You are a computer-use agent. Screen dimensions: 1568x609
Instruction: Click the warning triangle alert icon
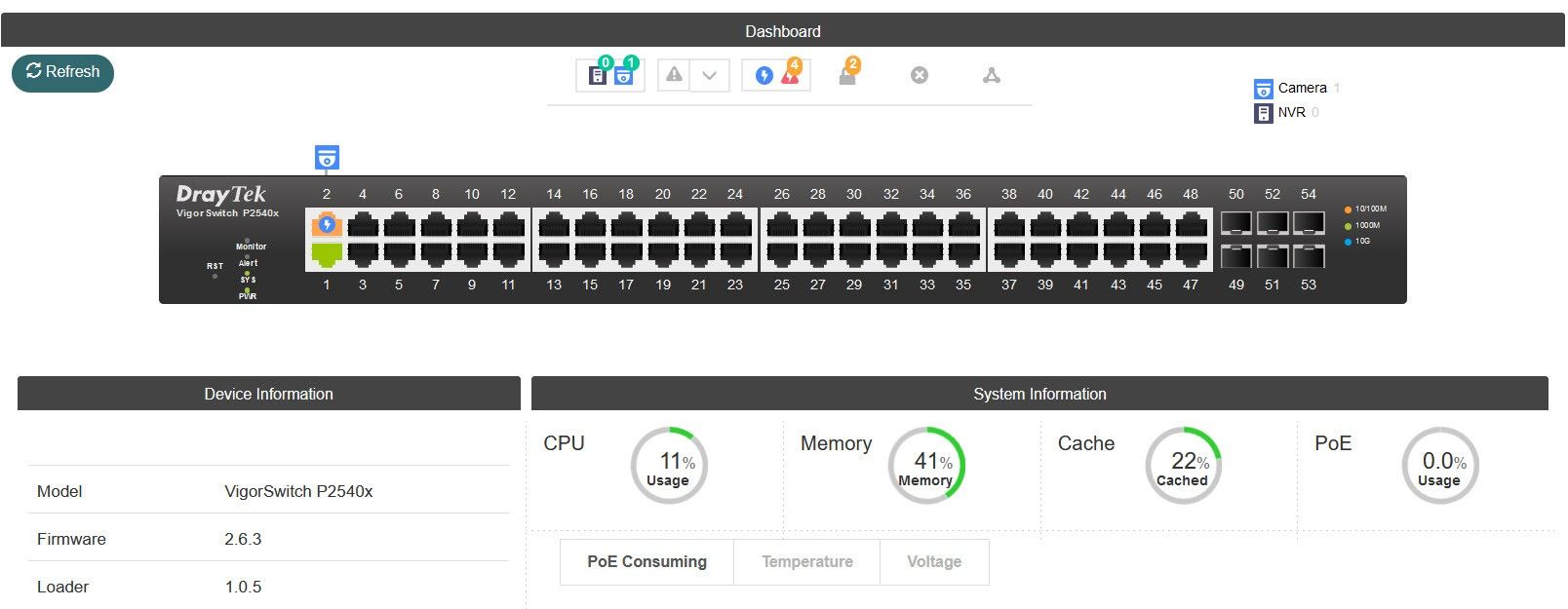coord(674,75)
